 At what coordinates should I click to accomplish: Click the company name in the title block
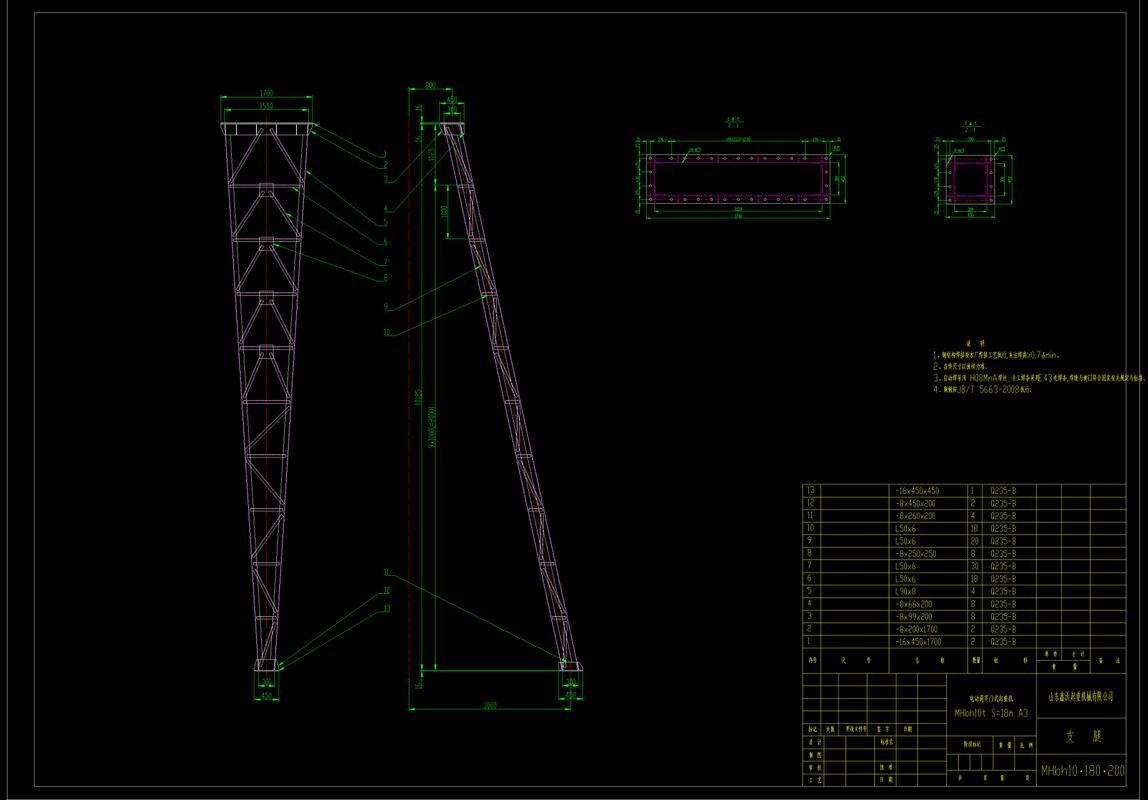click(1081, 696)
